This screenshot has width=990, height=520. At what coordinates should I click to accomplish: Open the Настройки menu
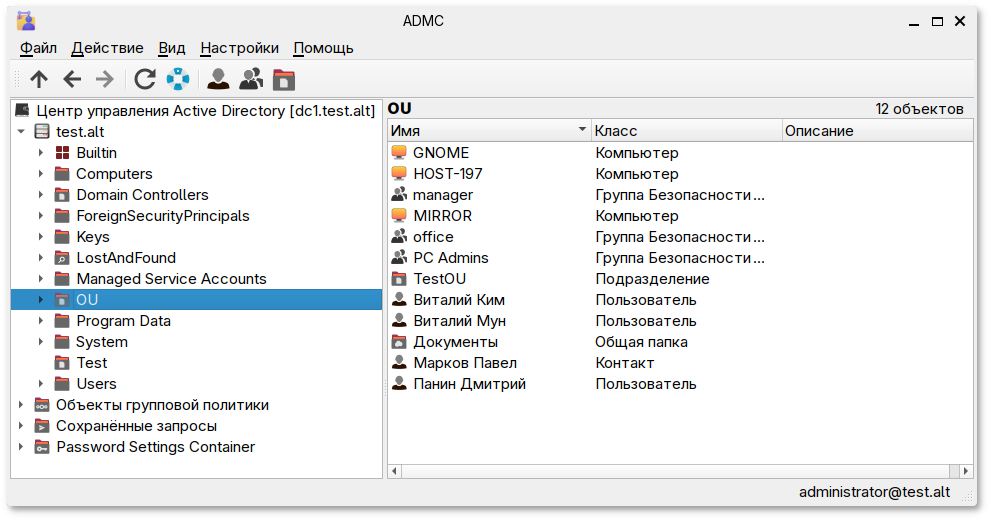[239, 48]
